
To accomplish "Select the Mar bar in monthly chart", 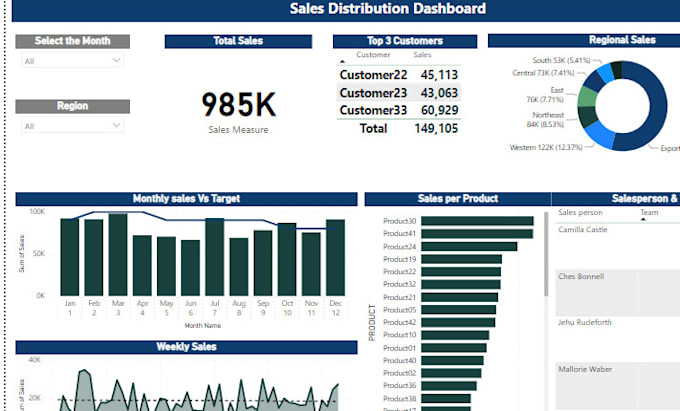I will coord(118,254).
